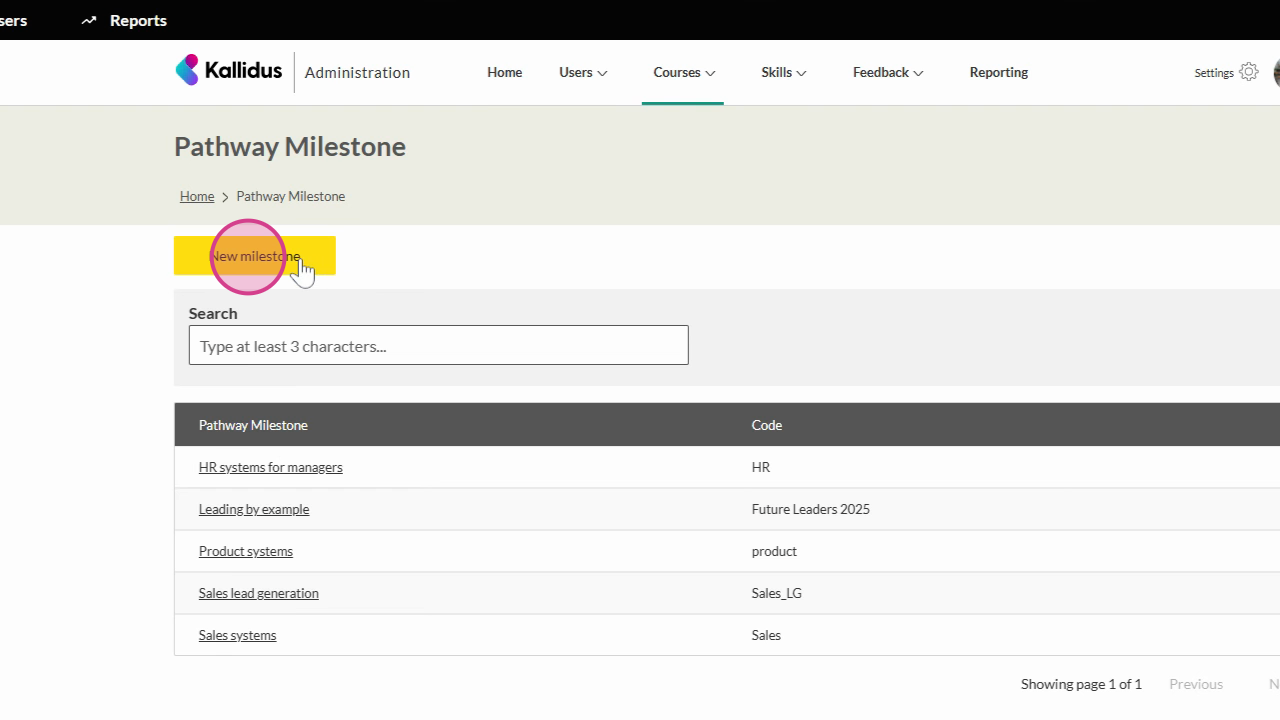
Task: Click the Home breadcrumb link
Action: coord(197,196)
